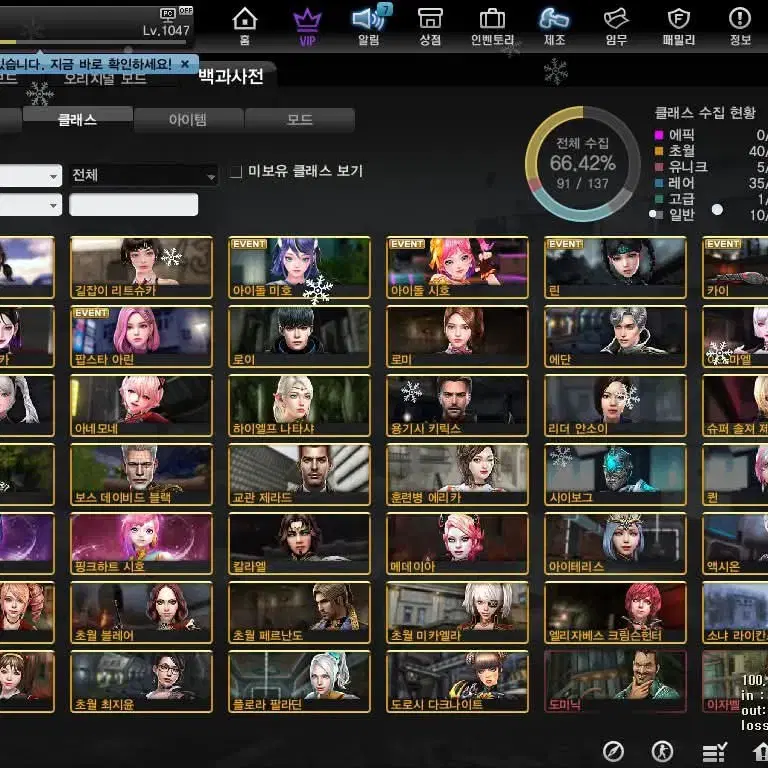768x768 pixels.
Task: Click the blue 레어 legend swatch
Action: pos(659,183)
